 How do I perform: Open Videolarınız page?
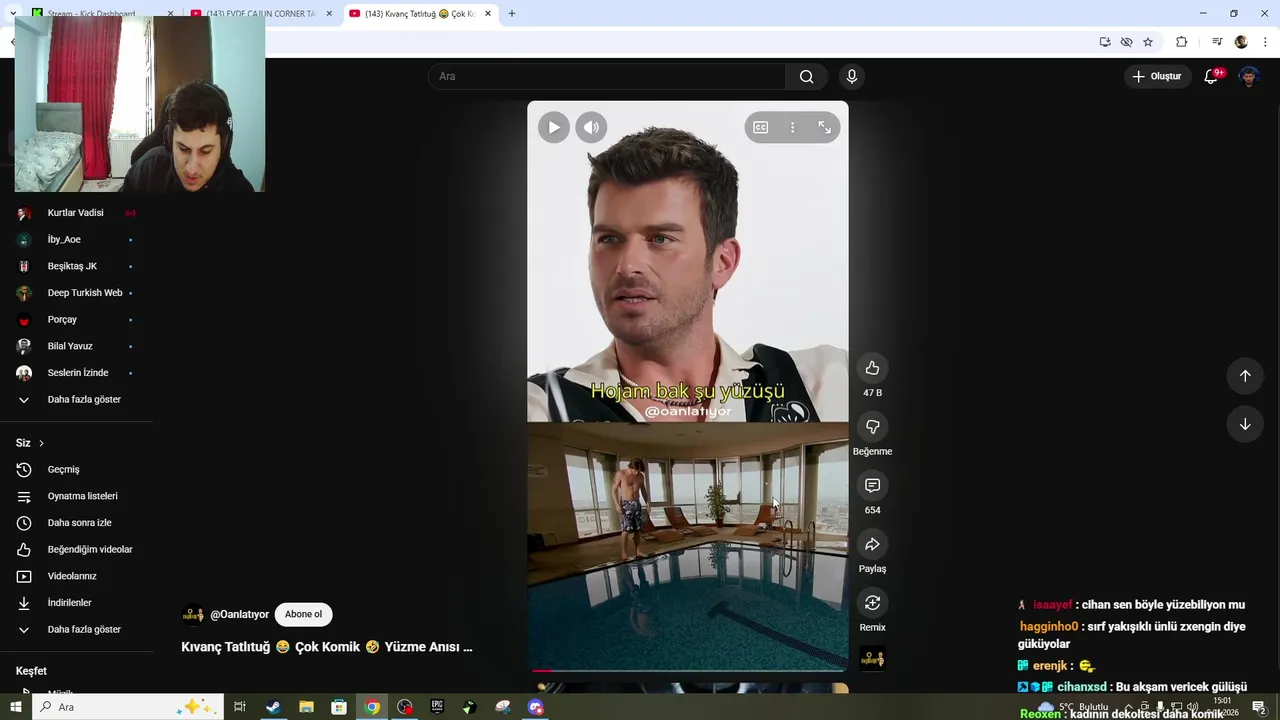[x=76, y=576]
